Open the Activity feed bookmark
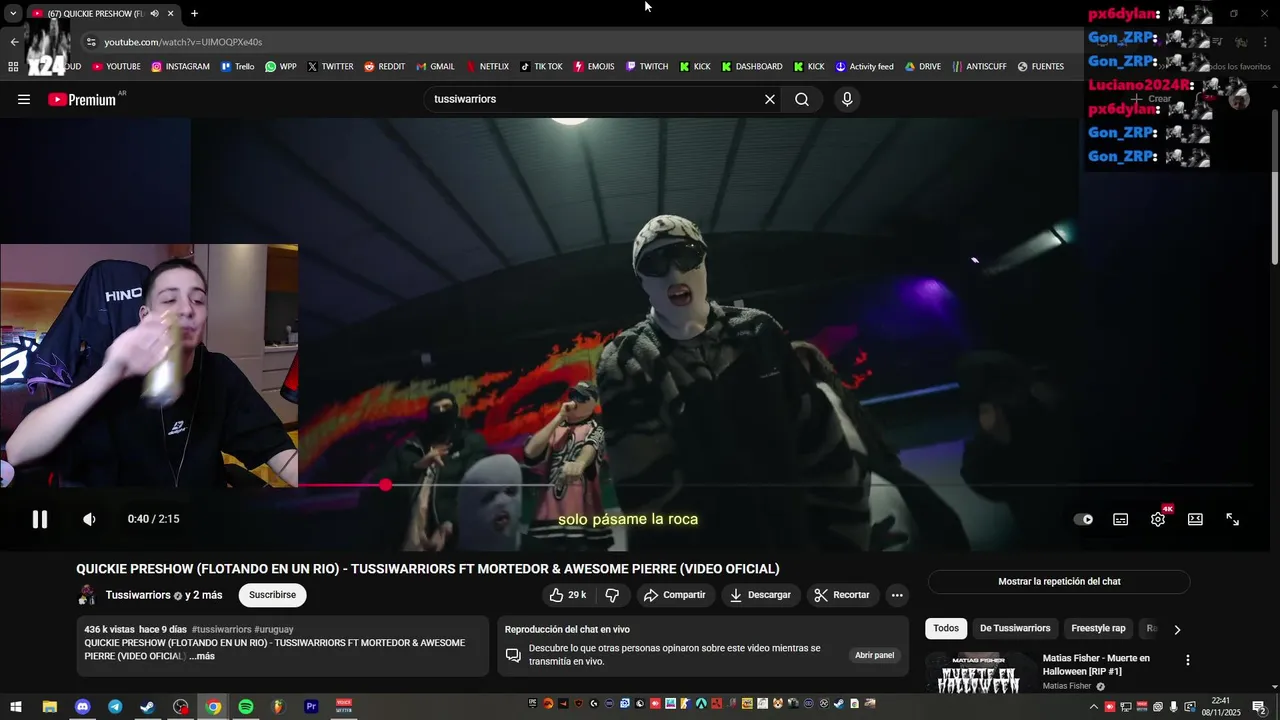Image resolution: width=1280 pixels, height=720 pixels. (x=864, y=67)
